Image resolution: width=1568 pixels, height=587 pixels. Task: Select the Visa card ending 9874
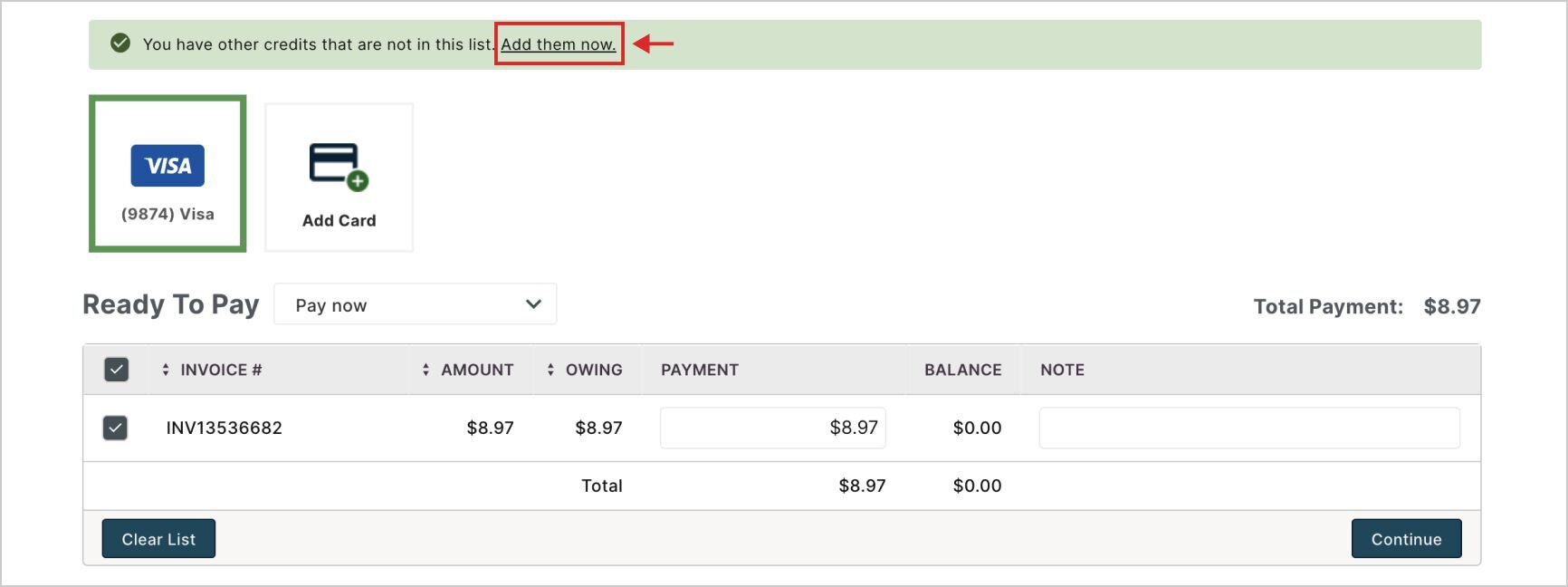pos(167,174)
